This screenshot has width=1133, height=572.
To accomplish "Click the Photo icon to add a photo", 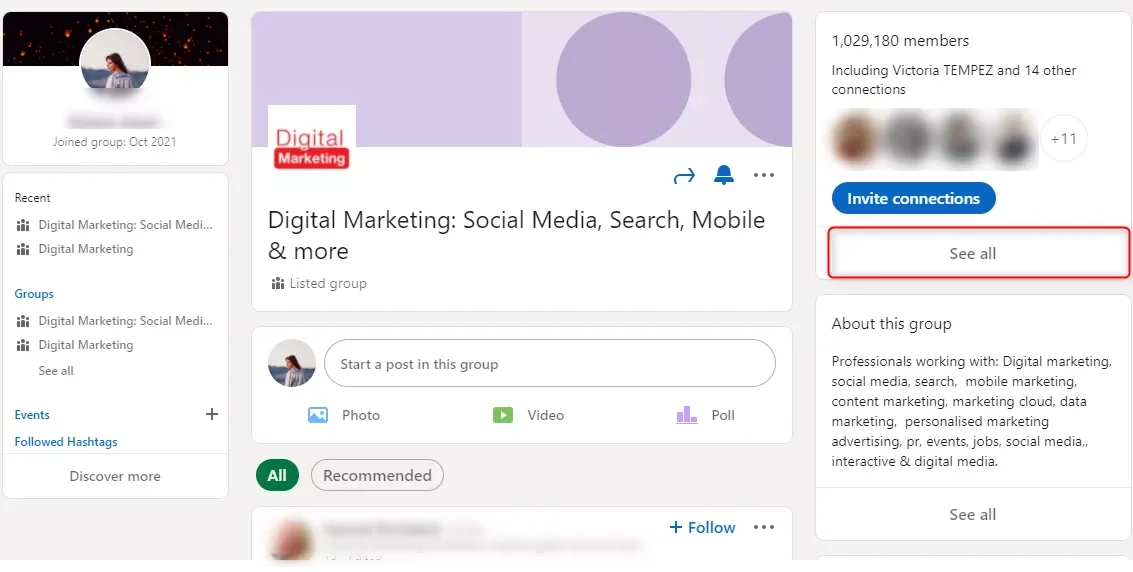I will tap(318, 415).
